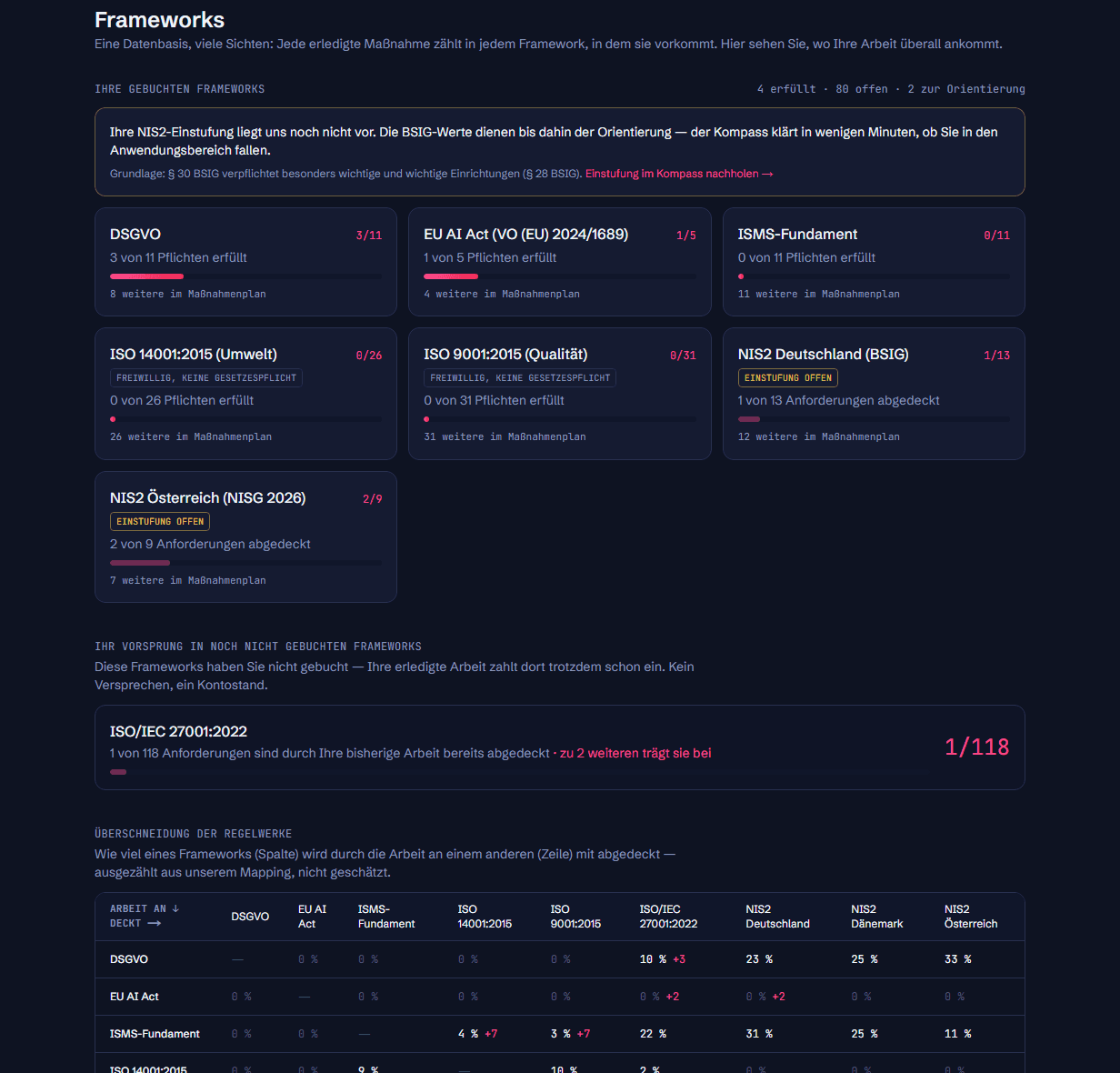
Task: Click '8 weitere im Maßnahmenplan' on DSGVO card
Action: (x=188, y=295)
